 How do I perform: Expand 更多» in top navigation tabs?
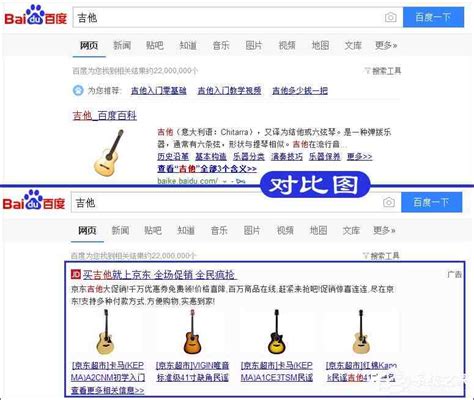(386, 45)
